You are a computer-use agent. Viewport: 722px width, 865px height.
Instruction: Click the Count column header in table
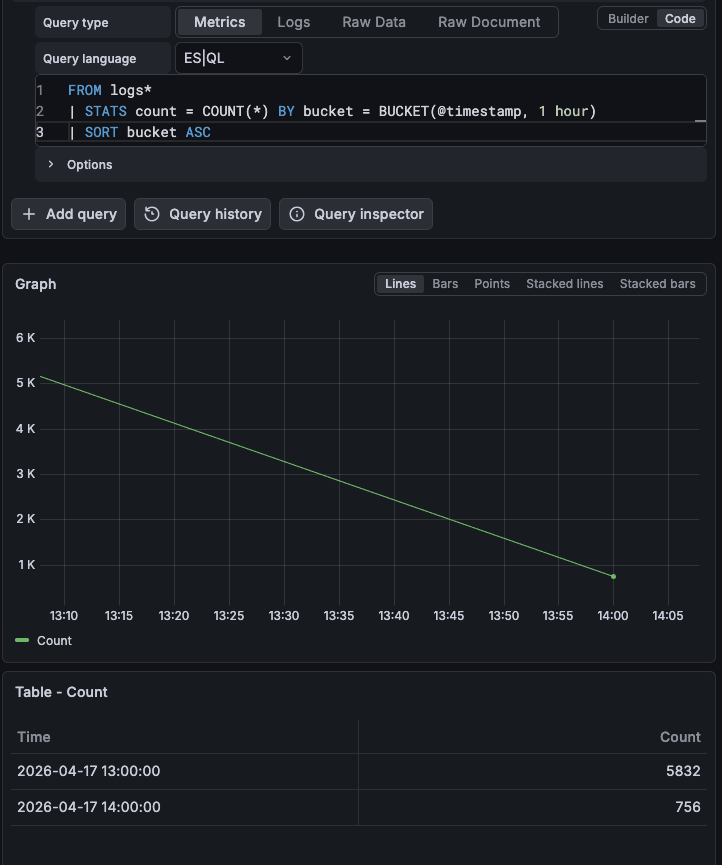pyautogui.click(x=680, y=737)
